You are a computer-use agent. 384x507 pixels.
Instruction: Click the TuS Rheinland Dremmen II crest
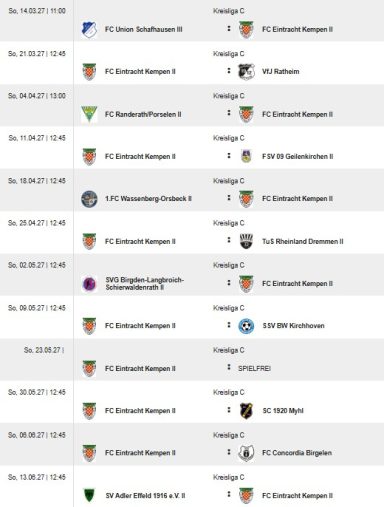[x=246, y=241]
